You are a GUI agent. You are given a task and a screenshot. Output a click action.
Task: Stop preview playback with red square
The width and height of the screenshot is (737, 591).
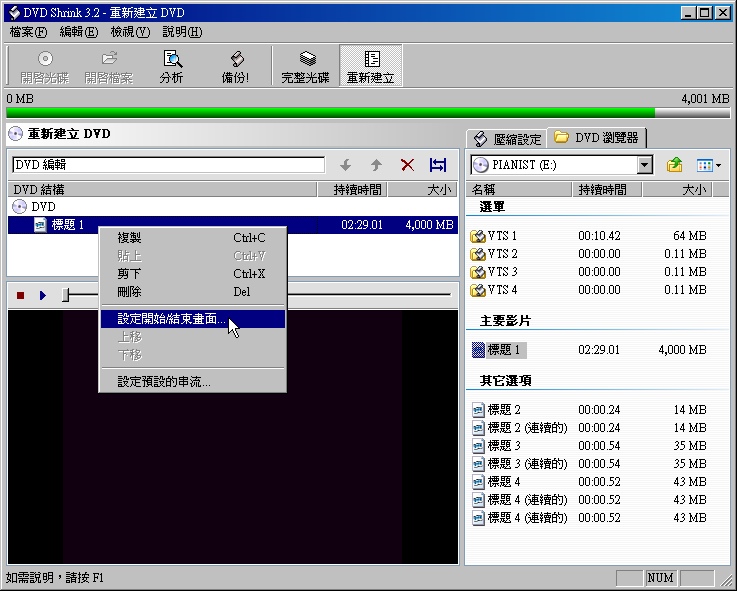(x=20, y=295)
